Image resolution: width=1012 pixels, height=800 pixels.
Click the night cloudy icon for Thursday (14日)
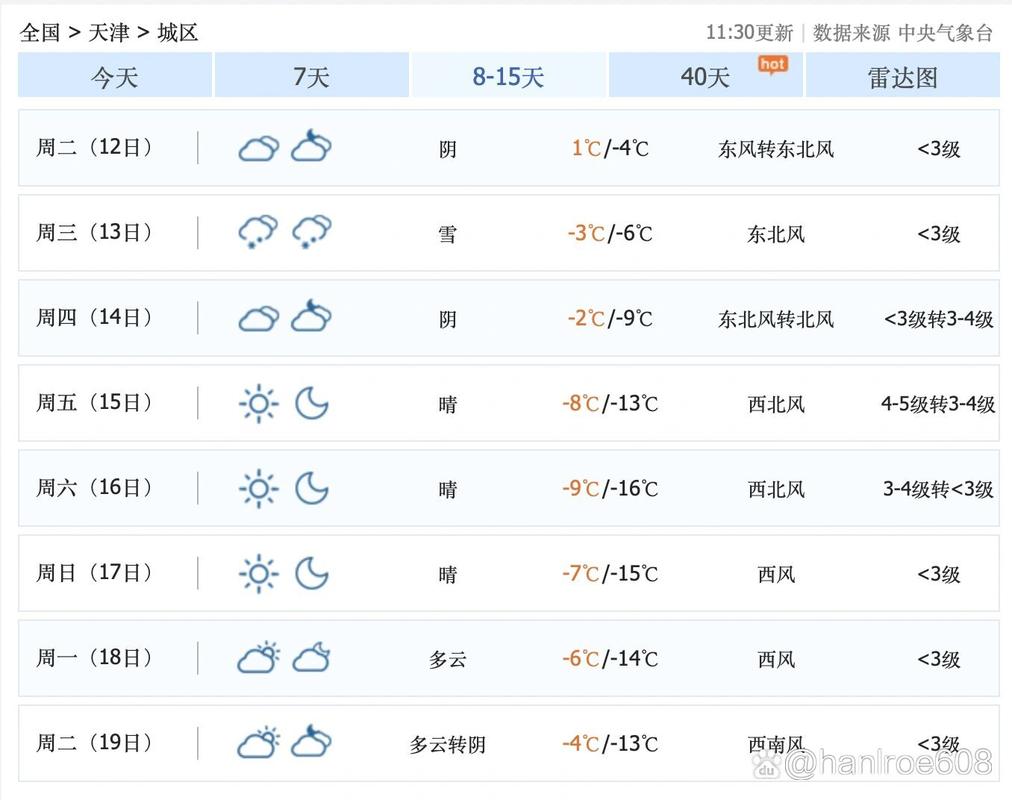pyautogui.click(x=312, y=316)
